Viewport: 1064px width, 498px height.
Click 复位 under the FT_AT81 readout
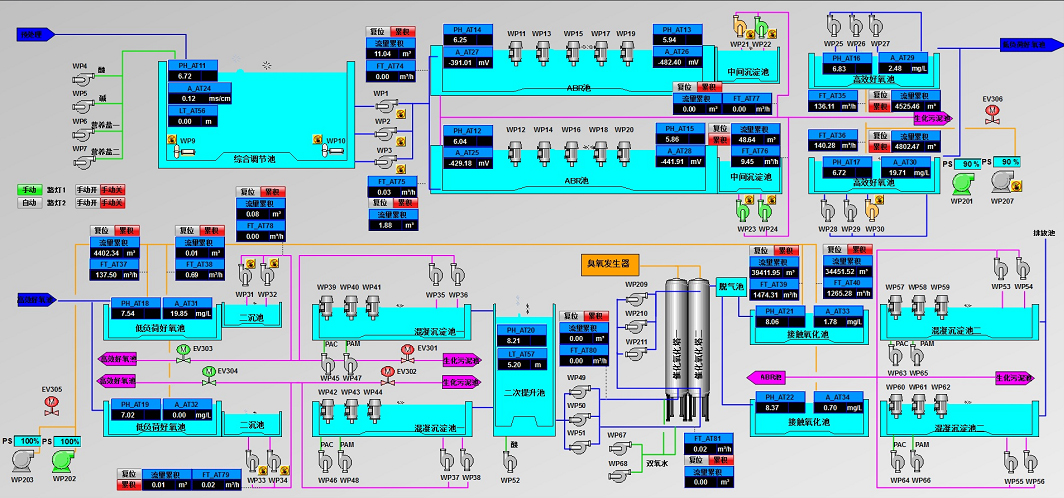[x=696, y=459]
